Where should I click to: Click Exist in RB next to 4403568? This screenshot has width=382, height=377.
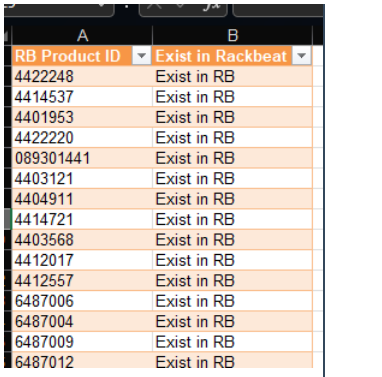pos(232,240)
